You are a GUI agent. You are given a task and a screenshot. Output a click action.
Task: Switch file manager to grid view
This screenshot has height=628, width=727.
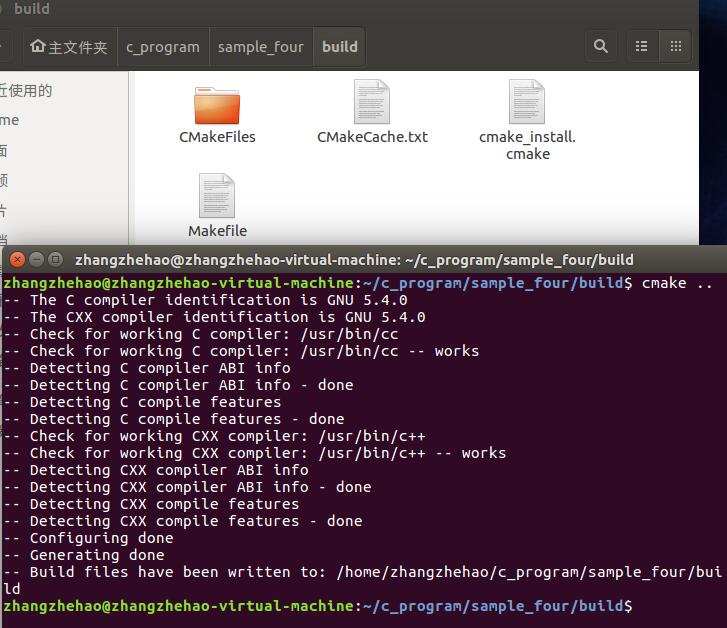point(676,46)
